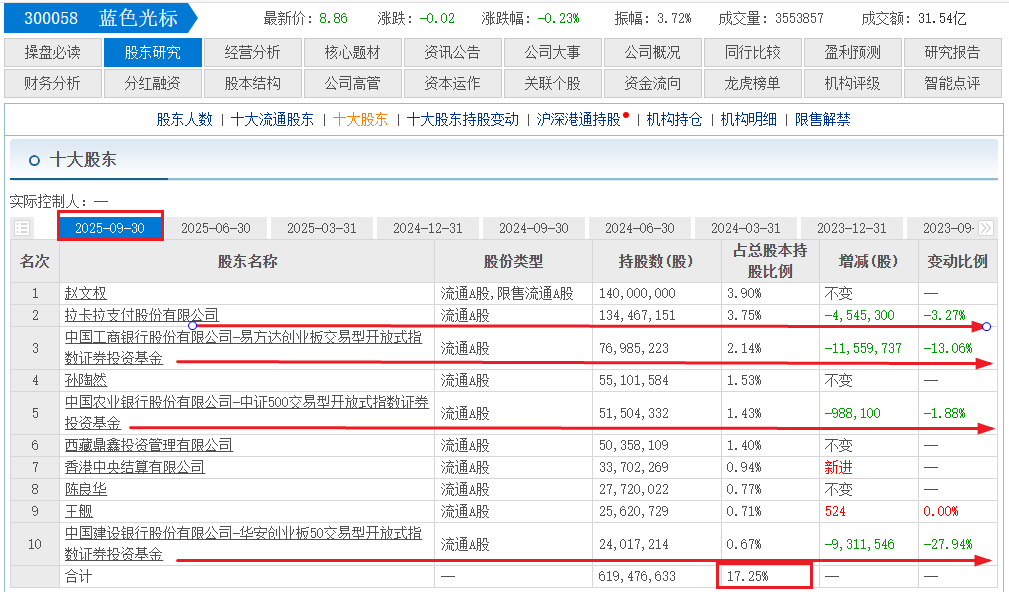Go to 十大股东 section link
The width and height of the screenshot is (1009, 592).
coord(360,119)
